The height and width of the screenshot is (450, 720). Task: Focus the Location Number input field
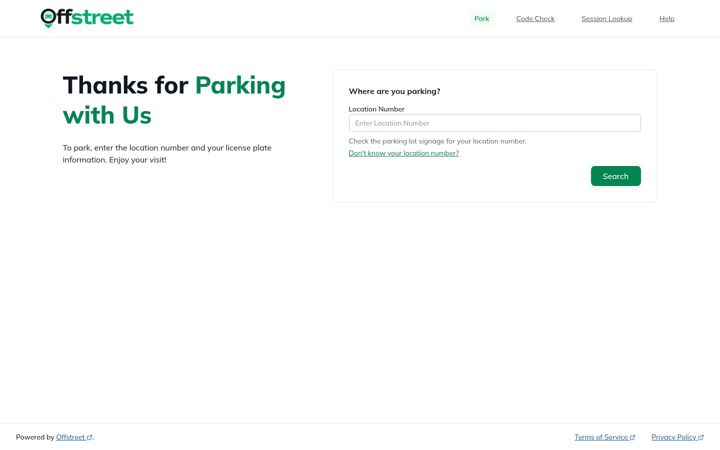tap(495, 123)
